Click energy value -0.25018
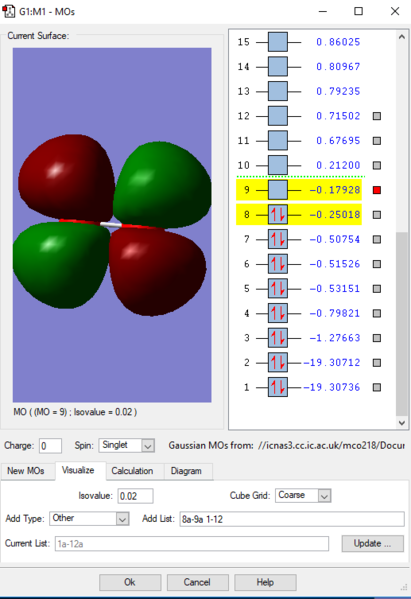 coord(335,215)
